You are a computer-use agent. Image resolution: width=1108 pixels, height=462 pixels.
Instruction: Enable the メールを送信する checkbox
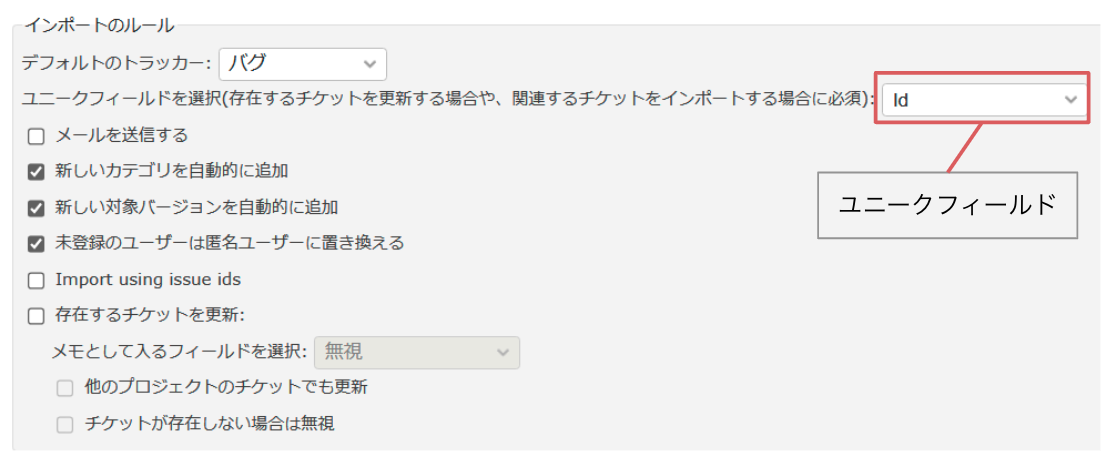[37, 135]
